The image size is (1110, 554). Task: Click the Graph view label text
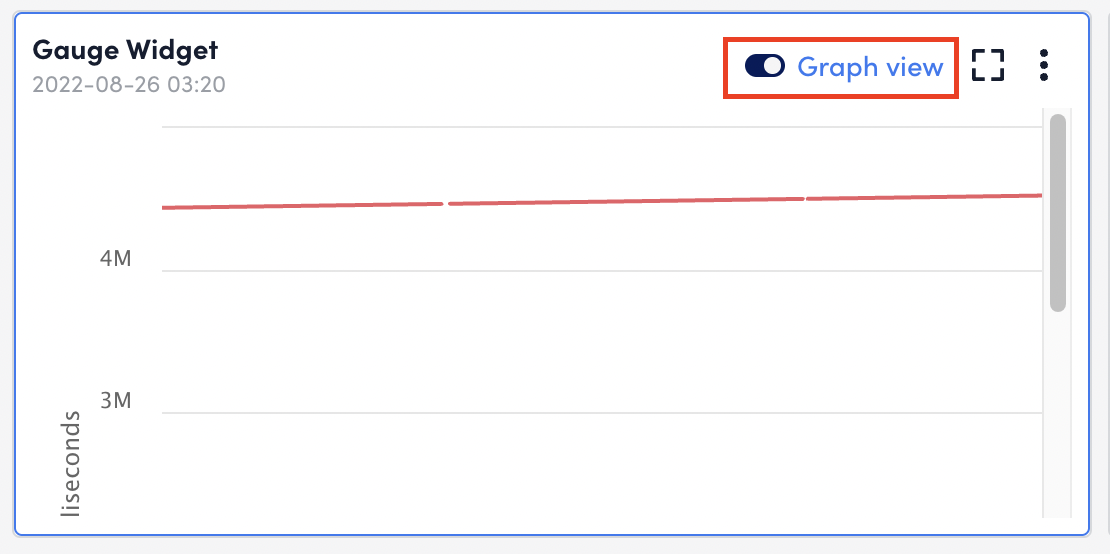[x=870, y=67]
